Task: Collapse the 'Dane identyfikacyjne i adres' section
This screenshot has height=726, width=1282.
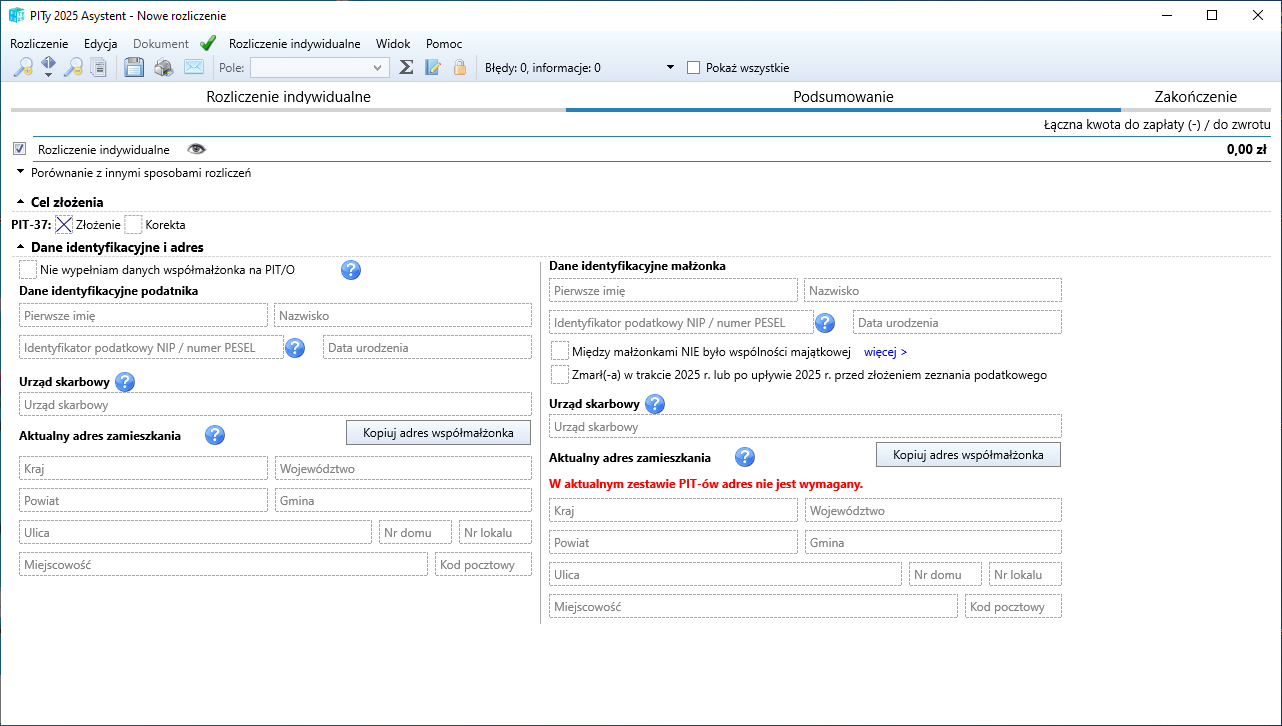Action: (x=20, y=247)
